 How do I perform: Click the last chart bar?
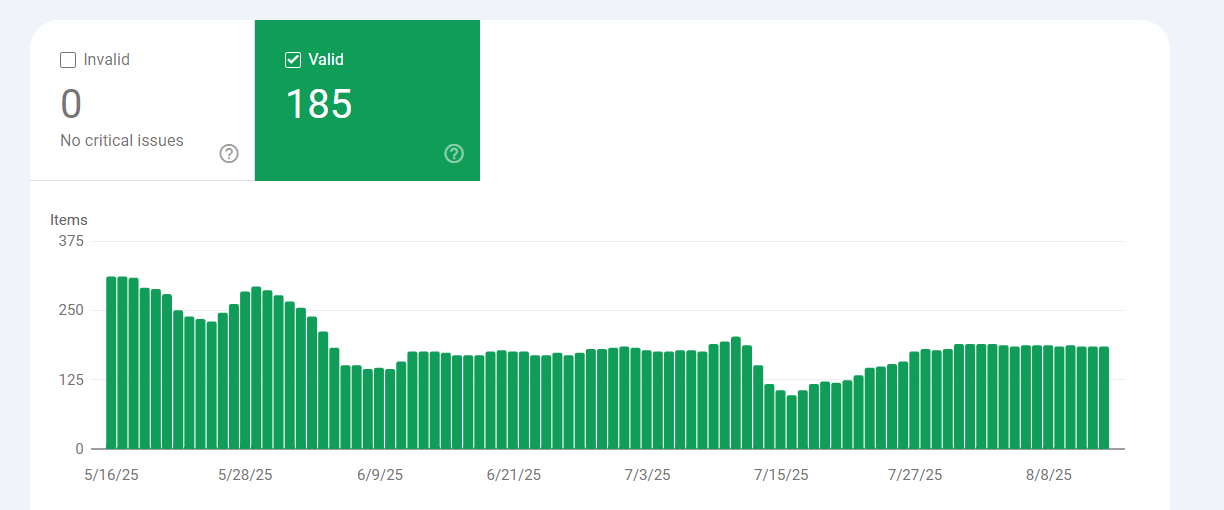point(1104,398)
